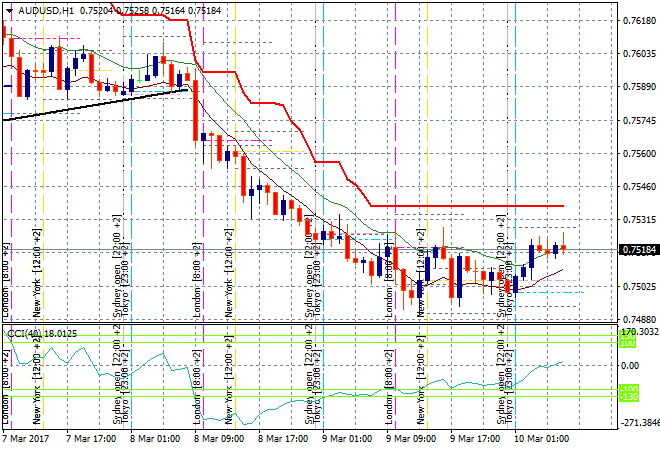This screenshot has width=660, height=450.
Task: Click the 0.76180 price axis label
Action: (637, 20)
